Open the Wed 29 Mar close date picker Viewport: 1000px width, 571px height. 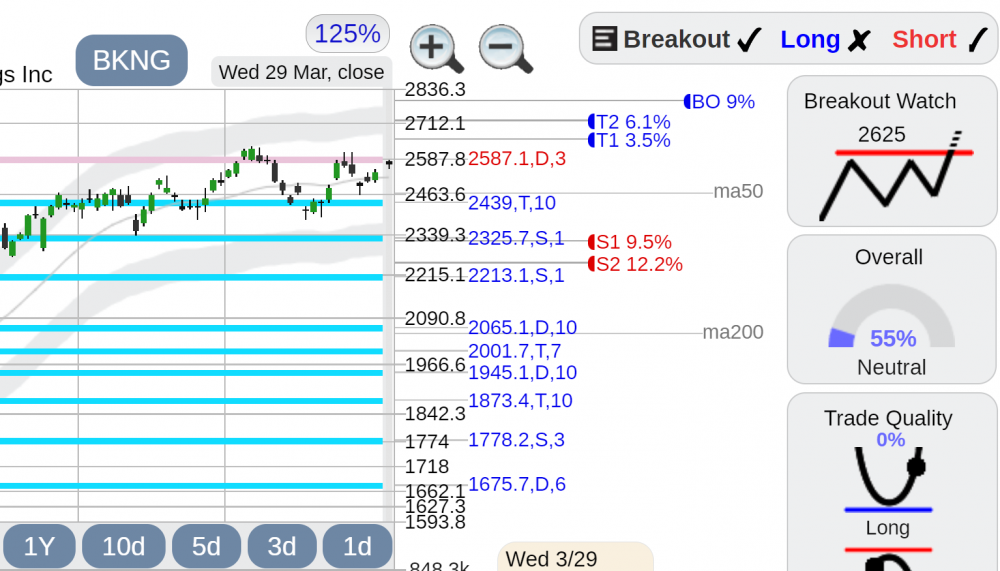pyautogui.click(x=301, y=72)
